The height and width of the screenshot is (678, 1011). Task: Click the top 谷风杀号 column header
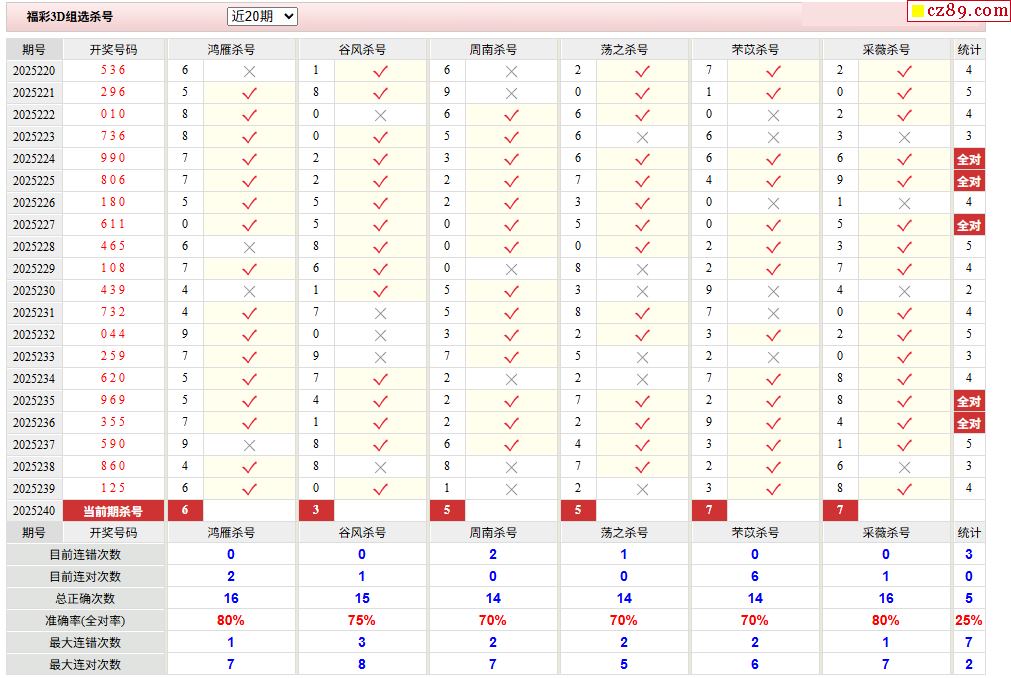[x=362, y=50]
